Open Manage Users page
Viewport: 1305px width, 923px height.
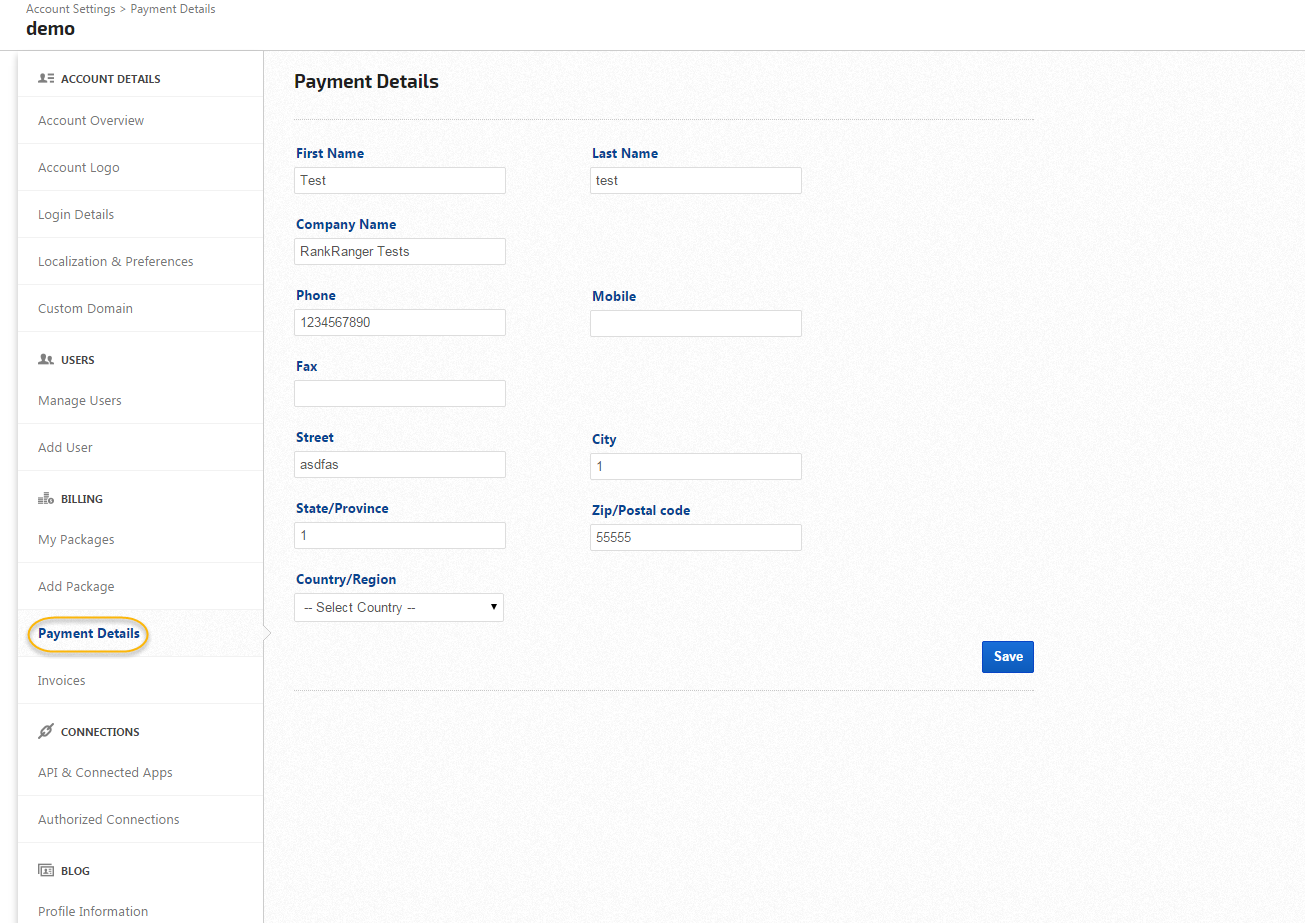(80, 400)
